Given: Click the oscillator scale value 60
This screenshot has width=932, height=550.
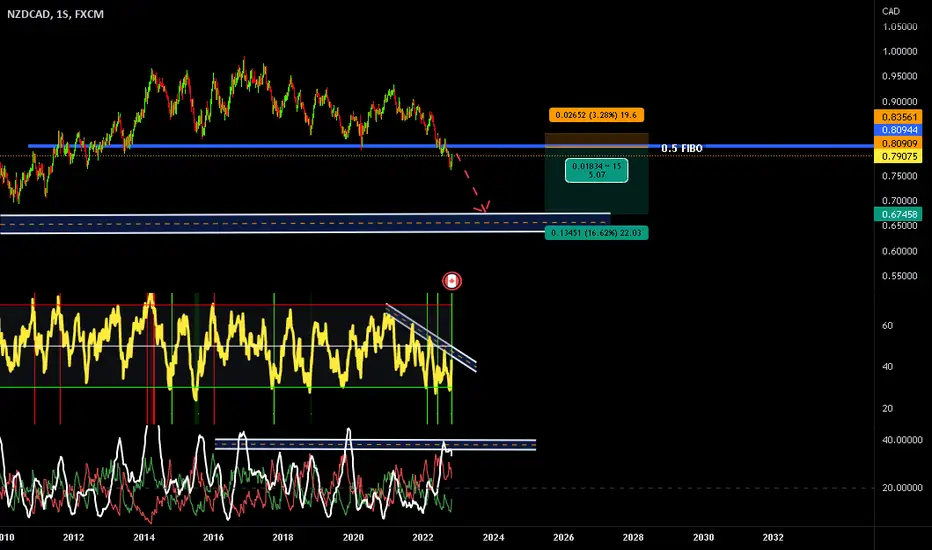Looking at the screenshot, I should [887, 325].
